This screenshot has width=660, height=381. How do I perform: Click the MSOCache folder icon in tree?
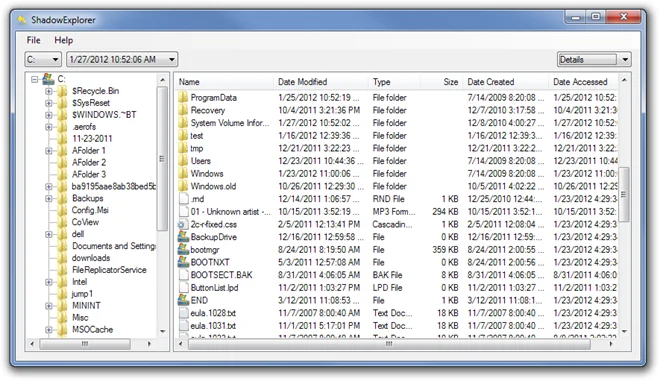(x=63, y=330)
